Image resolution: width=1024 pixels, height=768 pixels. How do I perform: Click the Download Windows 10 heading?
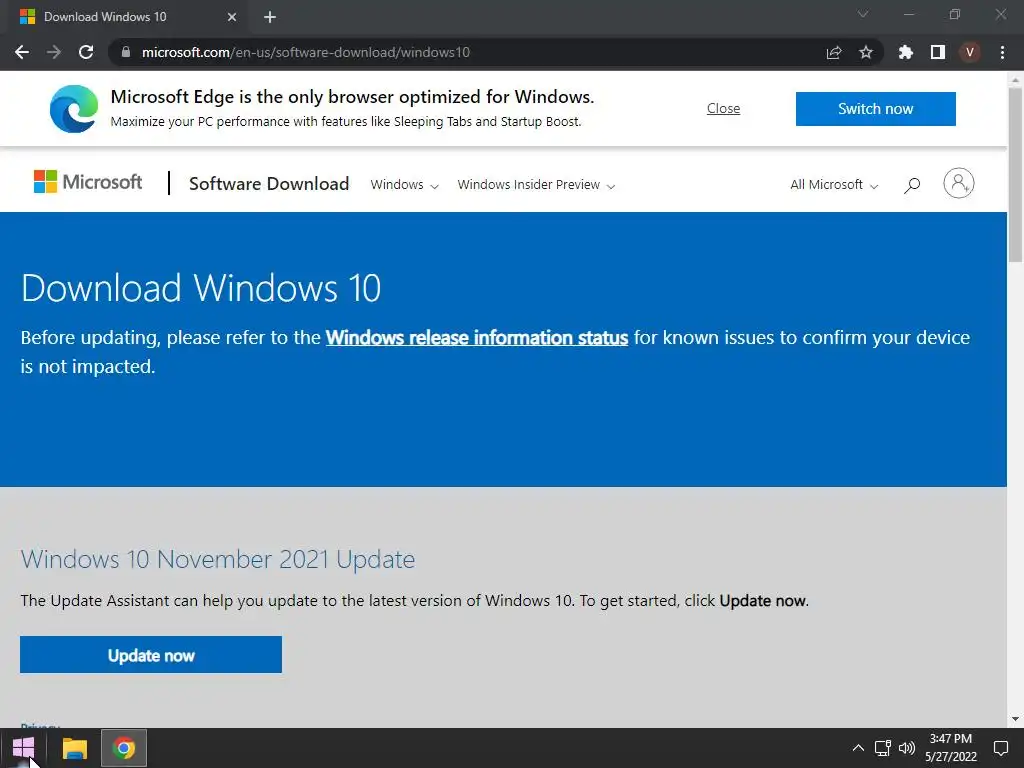tap(201, 288)
